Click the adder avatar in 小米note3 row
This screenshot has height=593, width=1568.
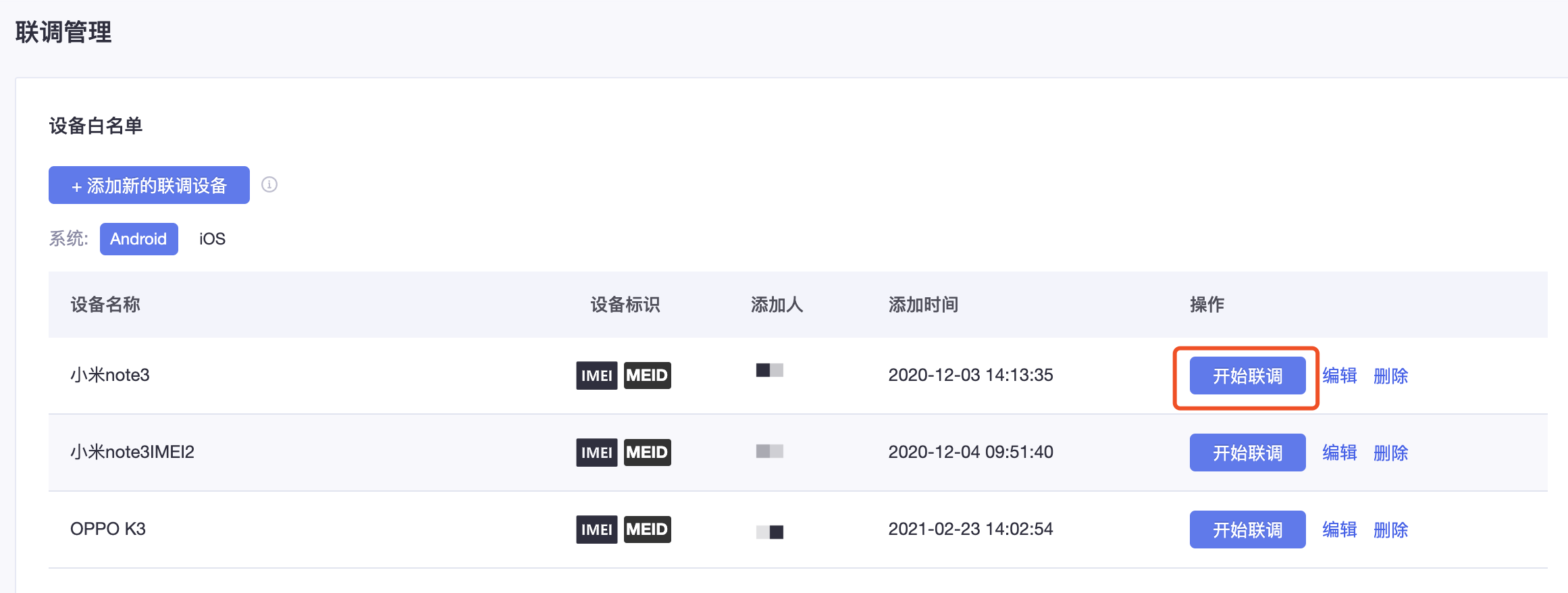click(x=770, y=370)
